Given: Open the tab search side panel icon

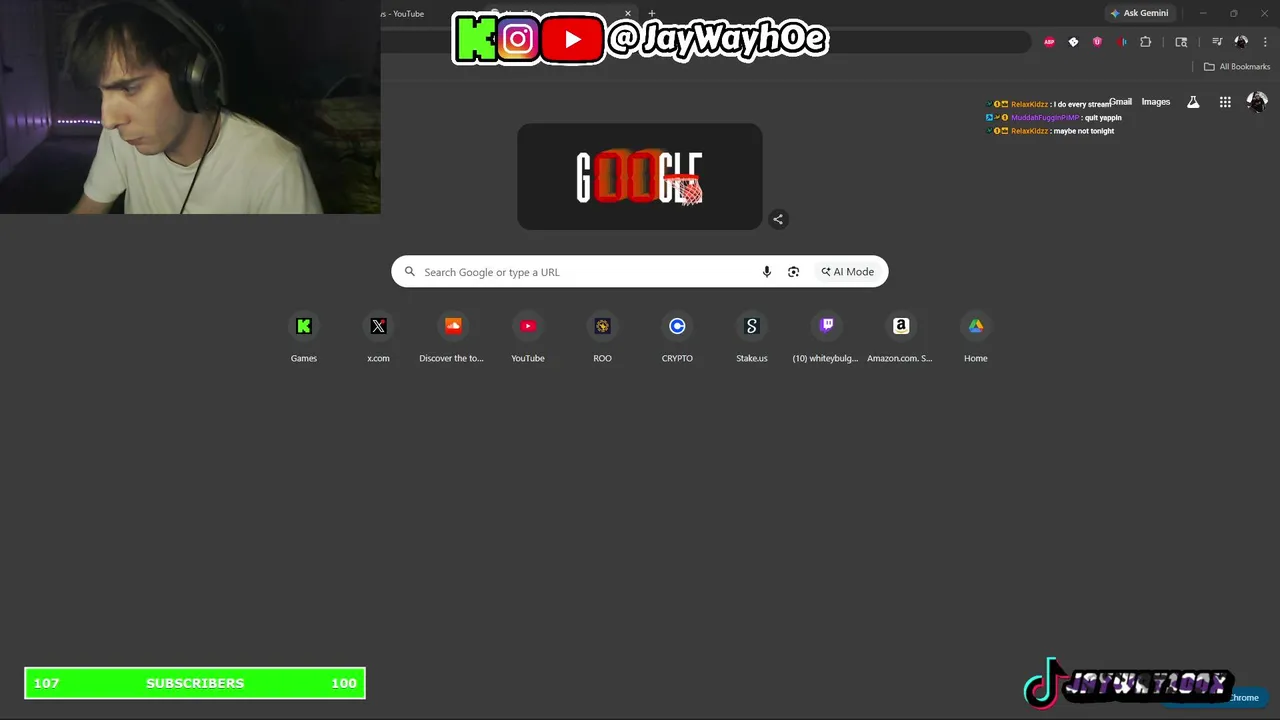Looking at the screenshot, I should tap(1181, 42).
